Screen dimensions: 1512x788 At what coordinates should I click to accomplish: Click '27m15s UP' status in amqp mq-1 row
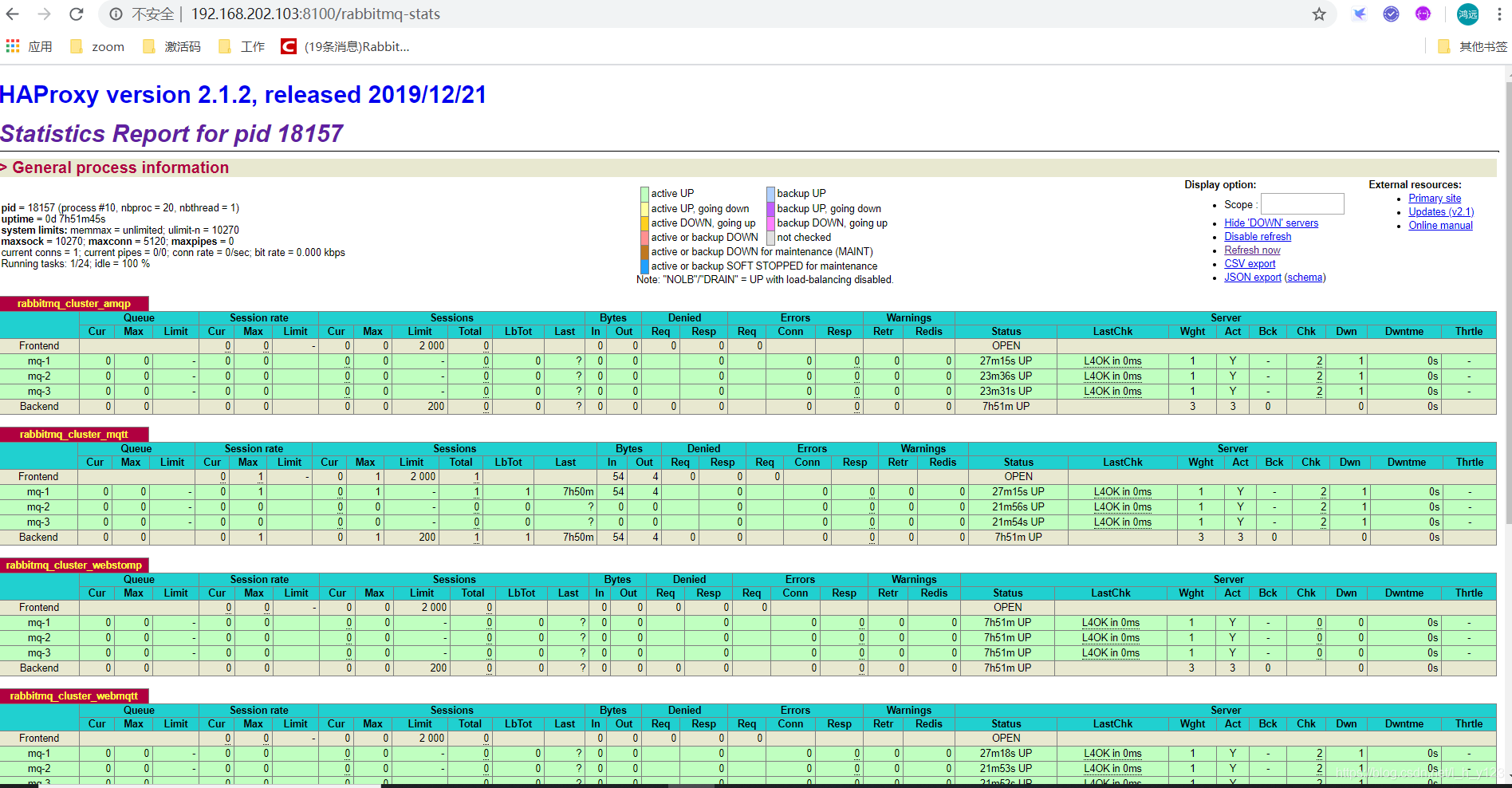point(1006,361)
